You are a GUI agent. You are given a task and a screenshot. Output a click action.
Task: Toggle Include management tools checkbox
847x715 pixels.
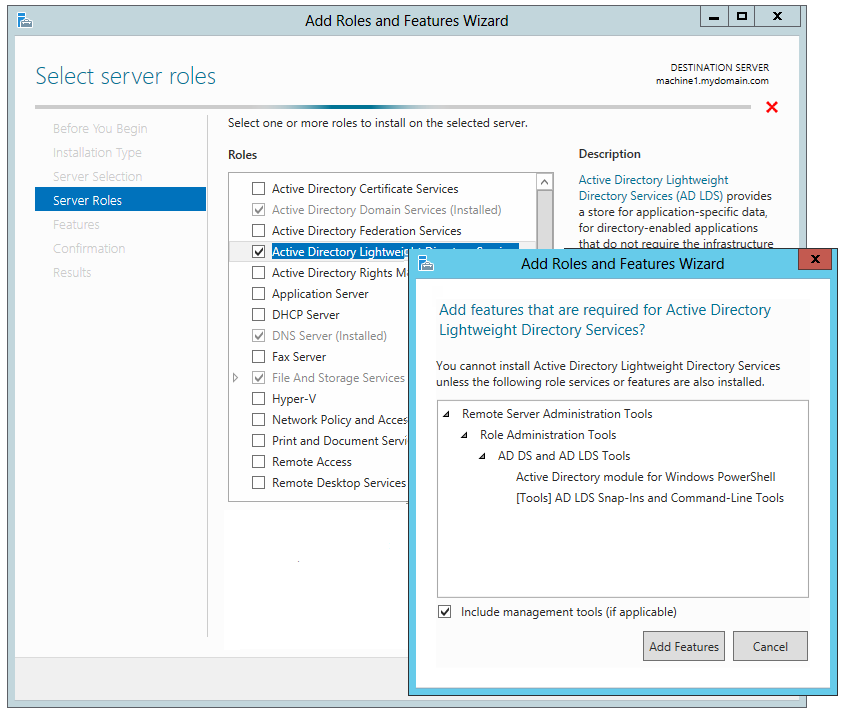445,612
